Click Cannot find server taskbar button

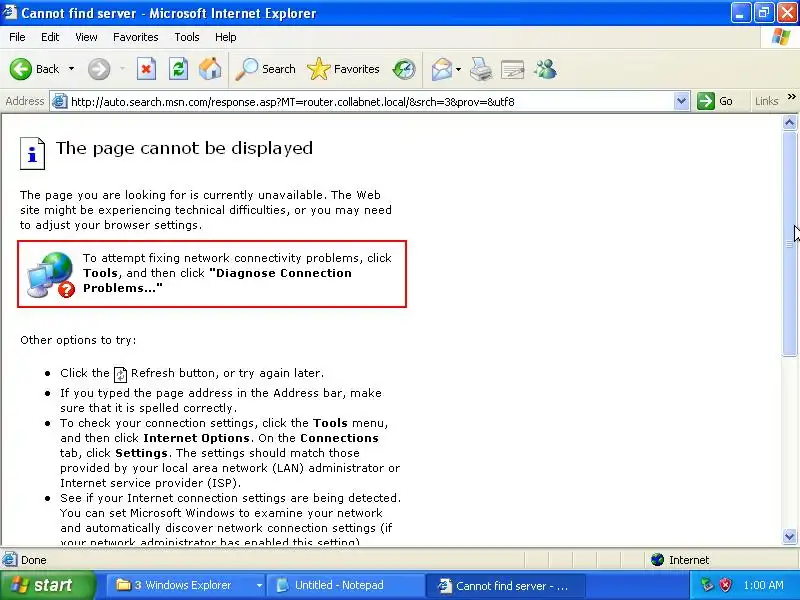point(505,586)
